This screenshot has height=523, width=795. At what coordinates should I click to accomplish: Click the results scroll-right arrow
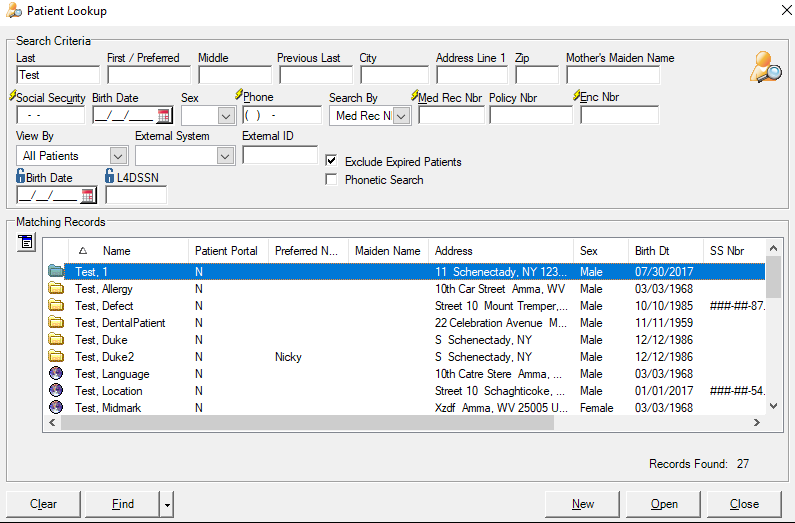pyautogui.click(x=756, y=422)
